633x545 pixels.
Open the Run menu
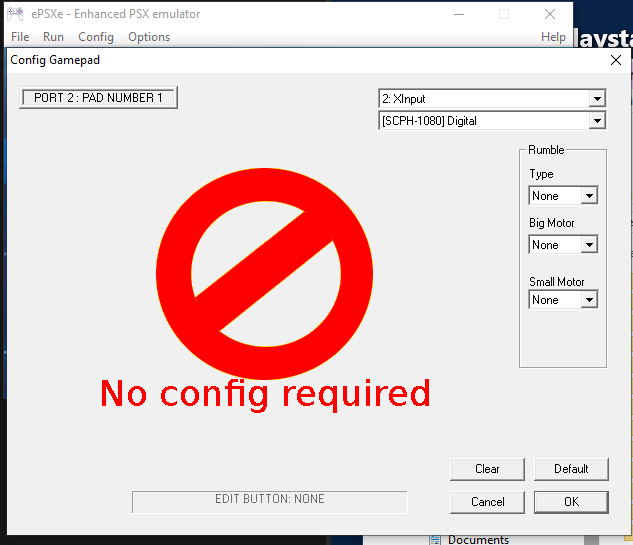(53, 37)
